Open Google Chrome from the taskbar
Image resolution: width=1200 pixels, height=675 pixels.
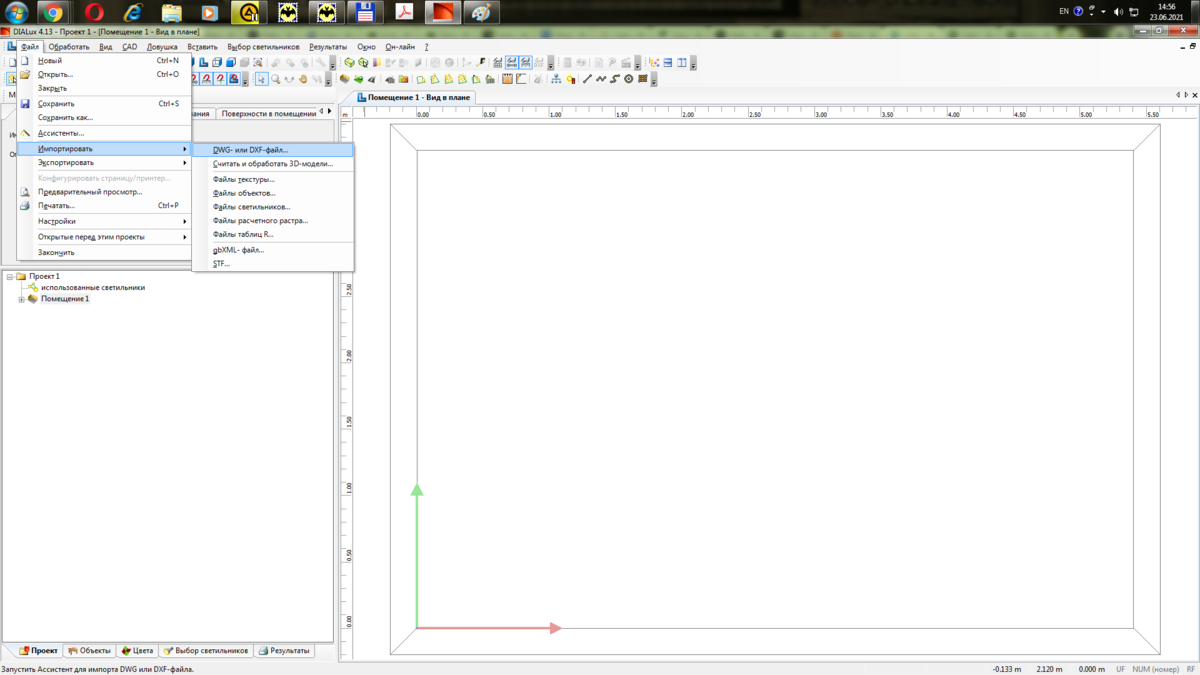53,13
